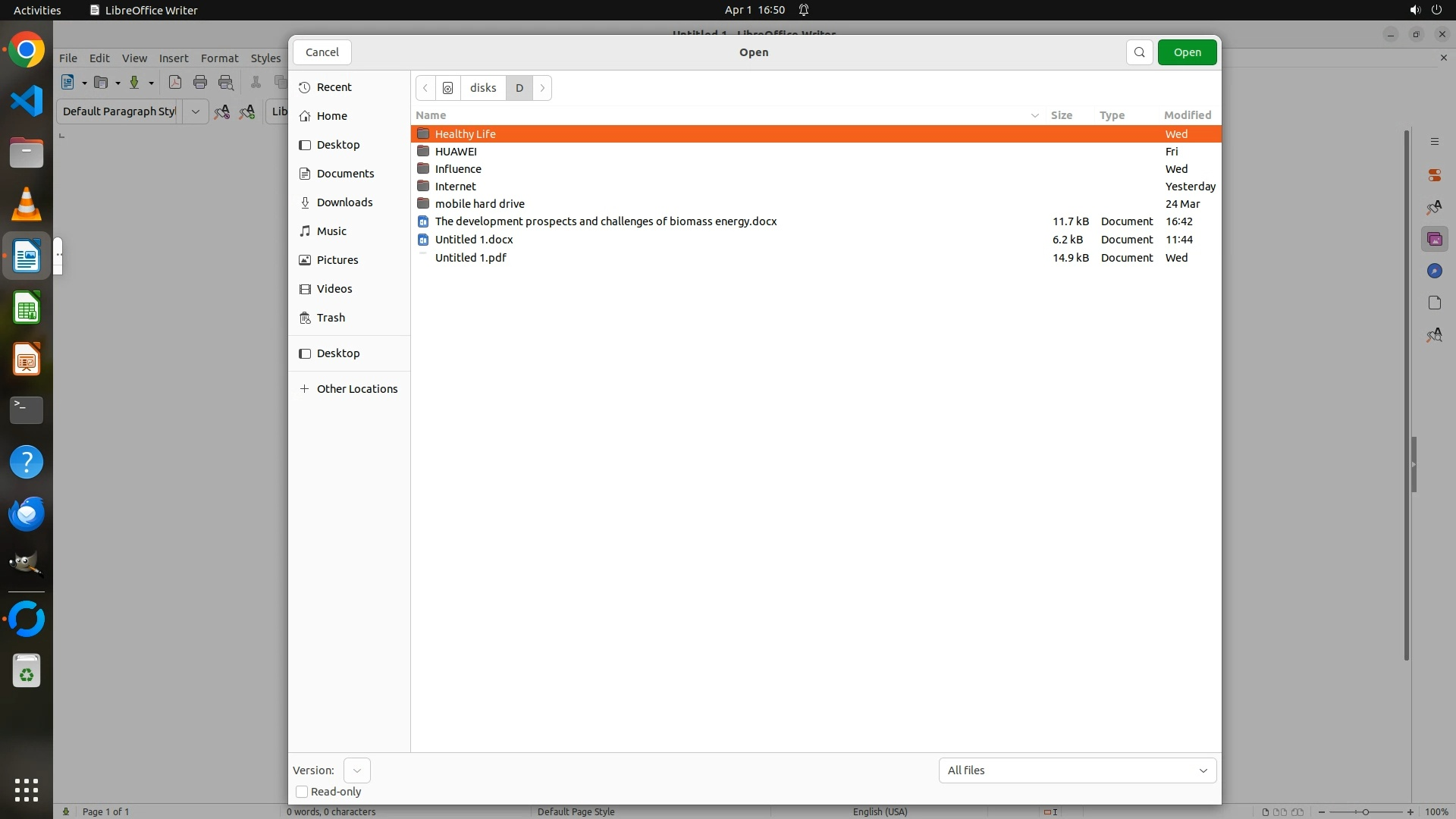Image resolution: width=1456 pixels, height=819 pixels.
Task: Expand the Default Paragraph Style dropdown arrow
Action: tap(195, 111)
